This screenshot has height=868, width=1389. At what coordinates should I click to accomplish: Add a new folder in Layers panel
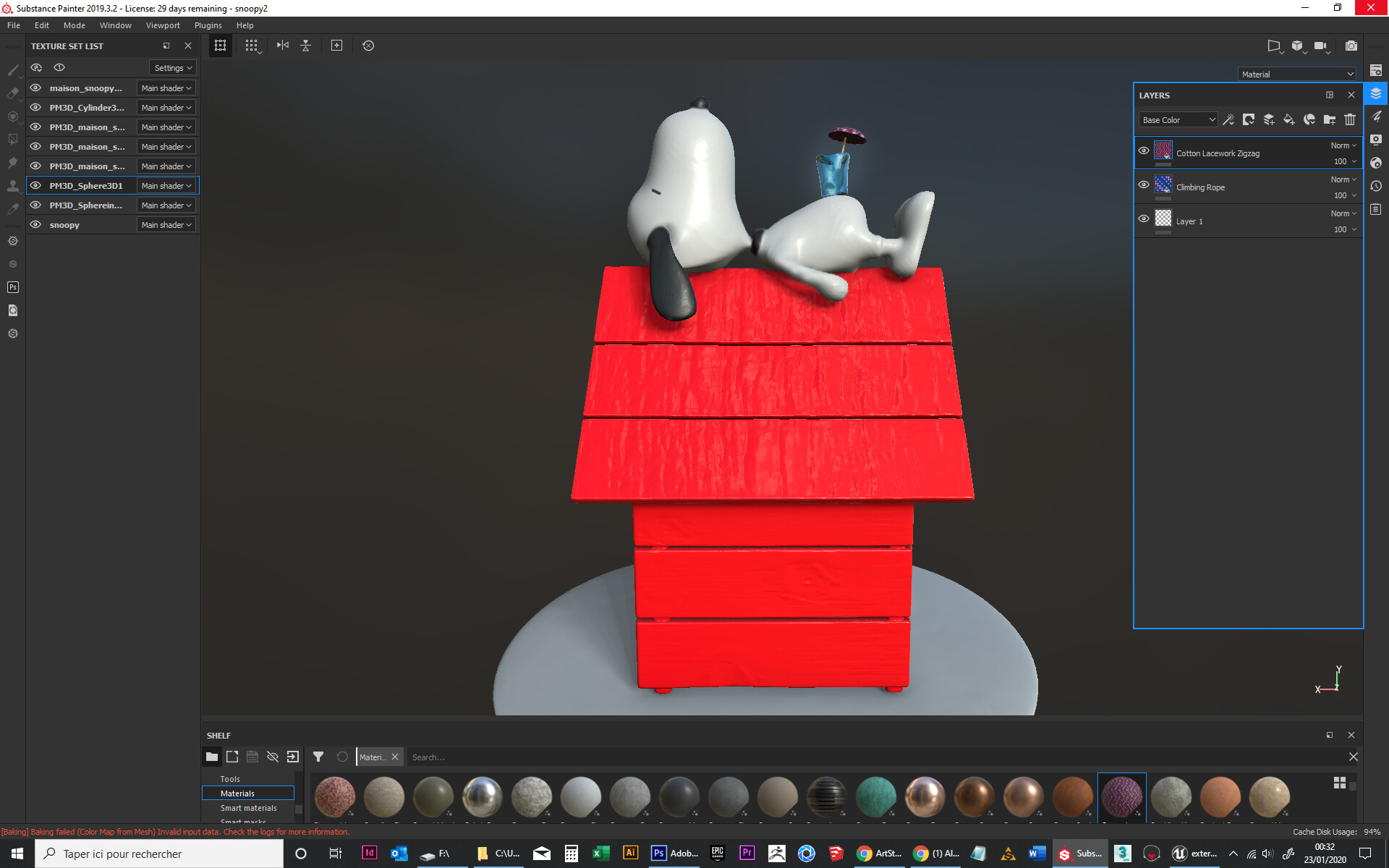coord(1330,119)
